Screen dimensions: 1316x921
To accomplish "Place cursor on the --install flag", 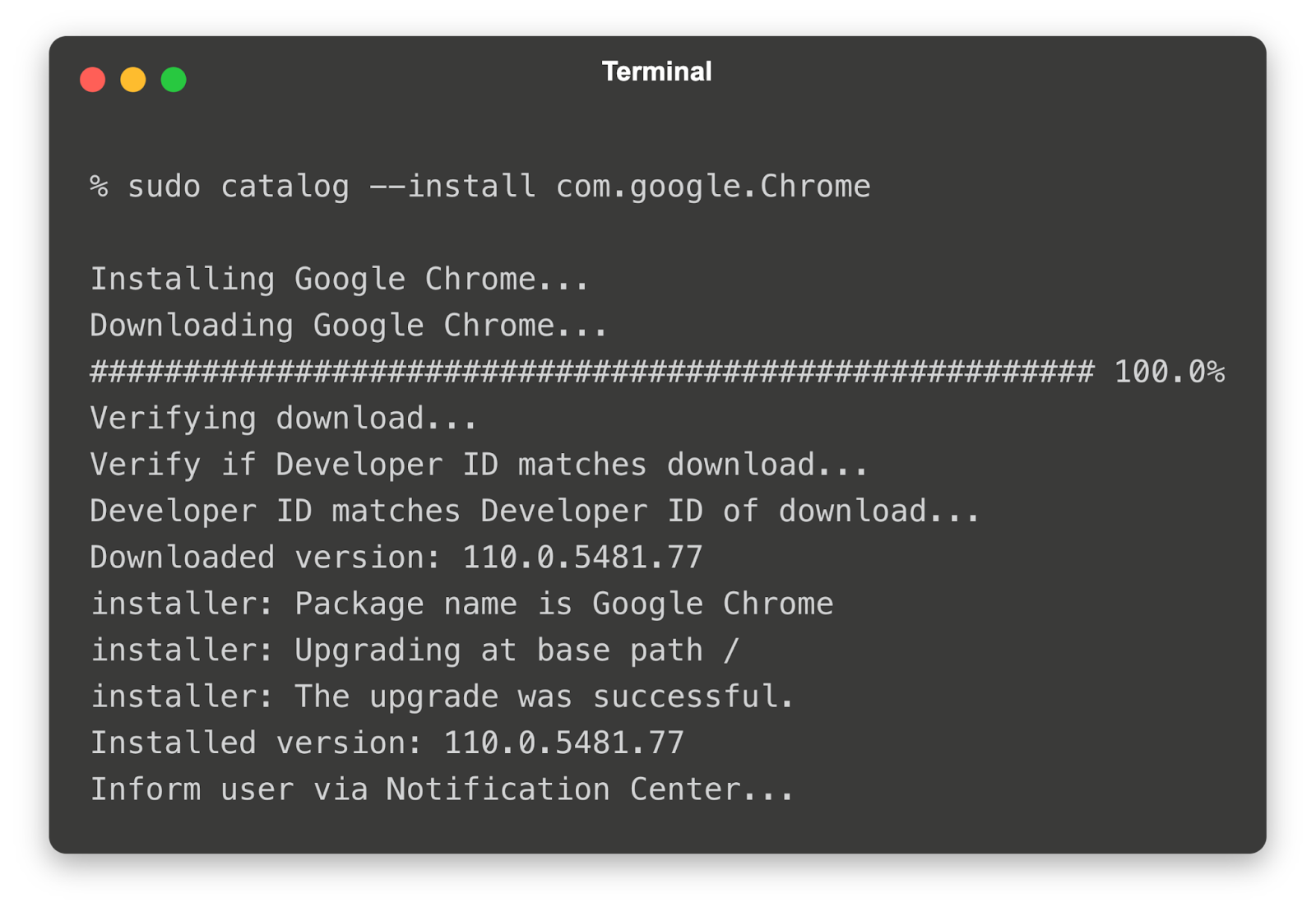I will click(452, 187).
